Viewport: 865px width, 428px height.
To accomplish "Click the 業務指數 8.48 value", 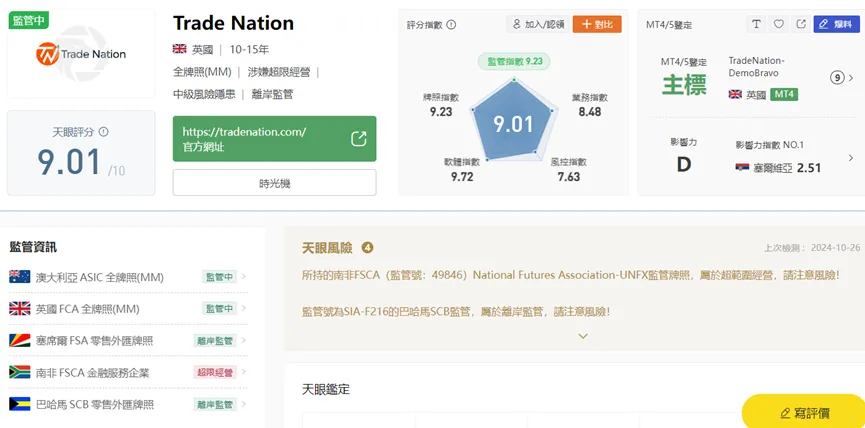I will coord(590,111).
